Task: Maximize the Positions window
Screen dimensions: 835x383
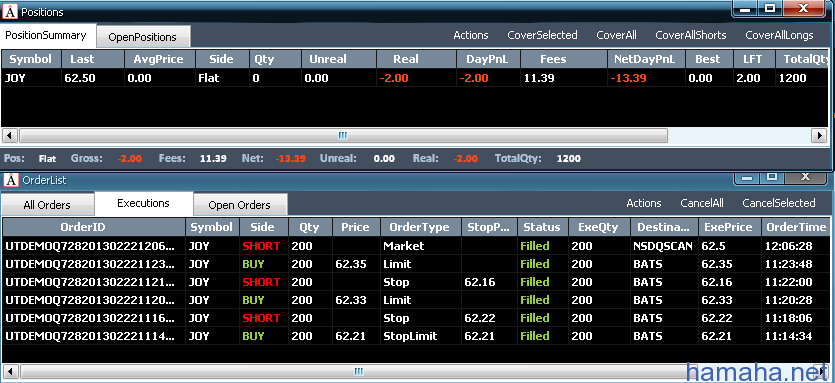Action: pos(769,9)
